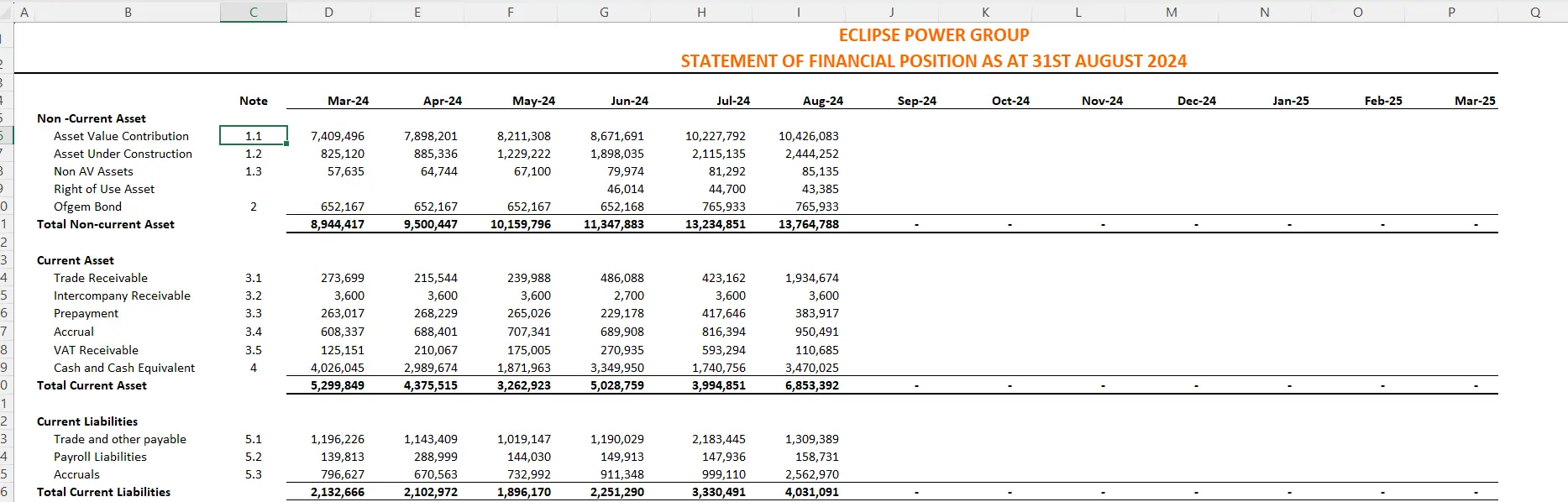Viewport: 1568px width, 502px height.
Task: Select the VAT Receivable label
Action: click(96, 350)
